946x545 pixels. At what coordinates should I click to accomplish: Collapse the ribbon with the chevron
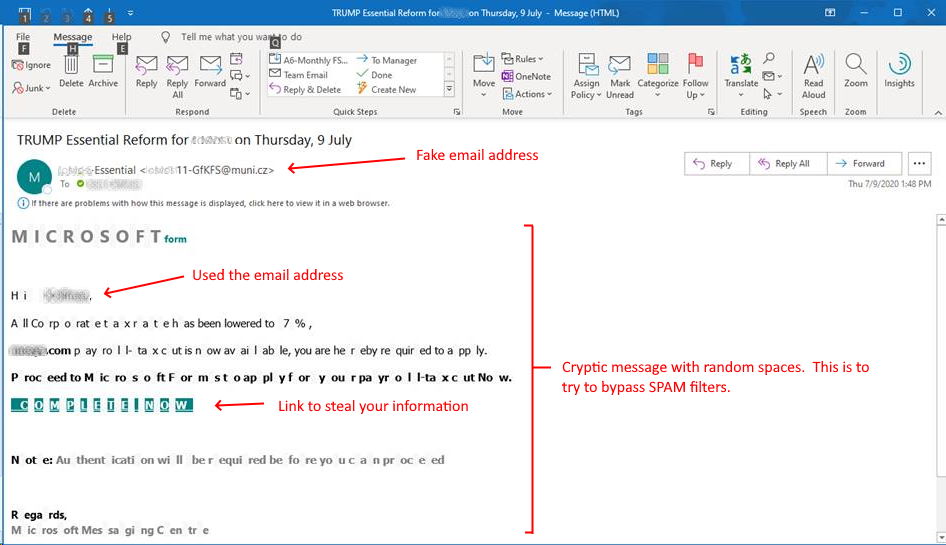[x=938, y=113]
